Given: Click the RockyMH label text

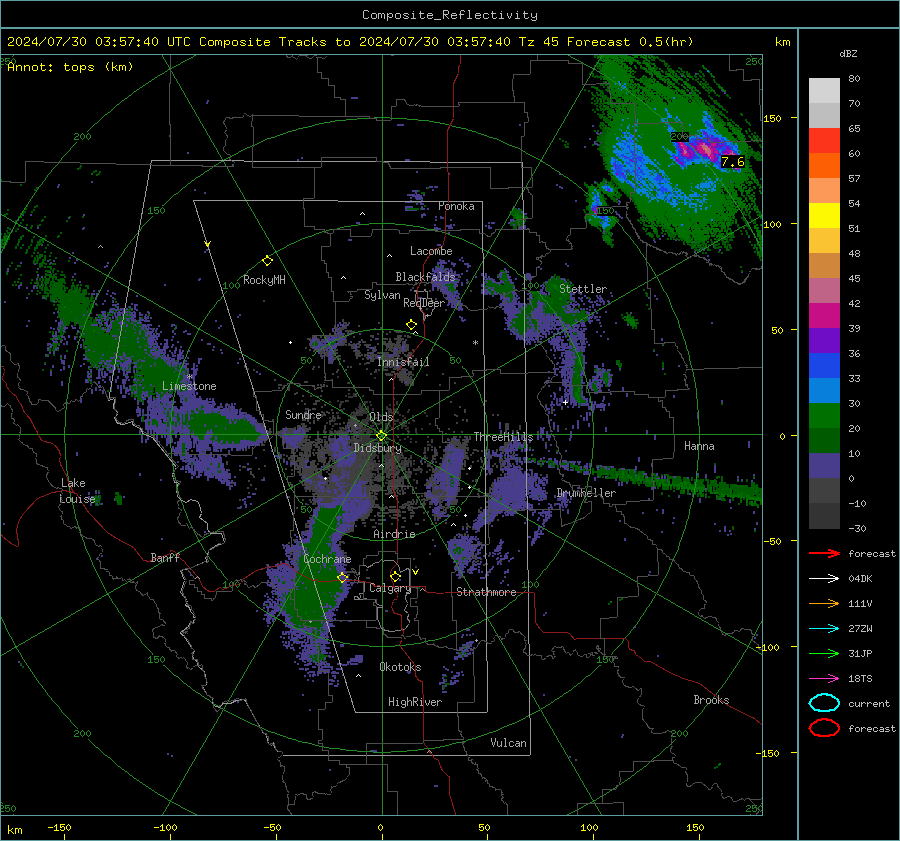Looking at the screenshot, I should tap(264, 280).
